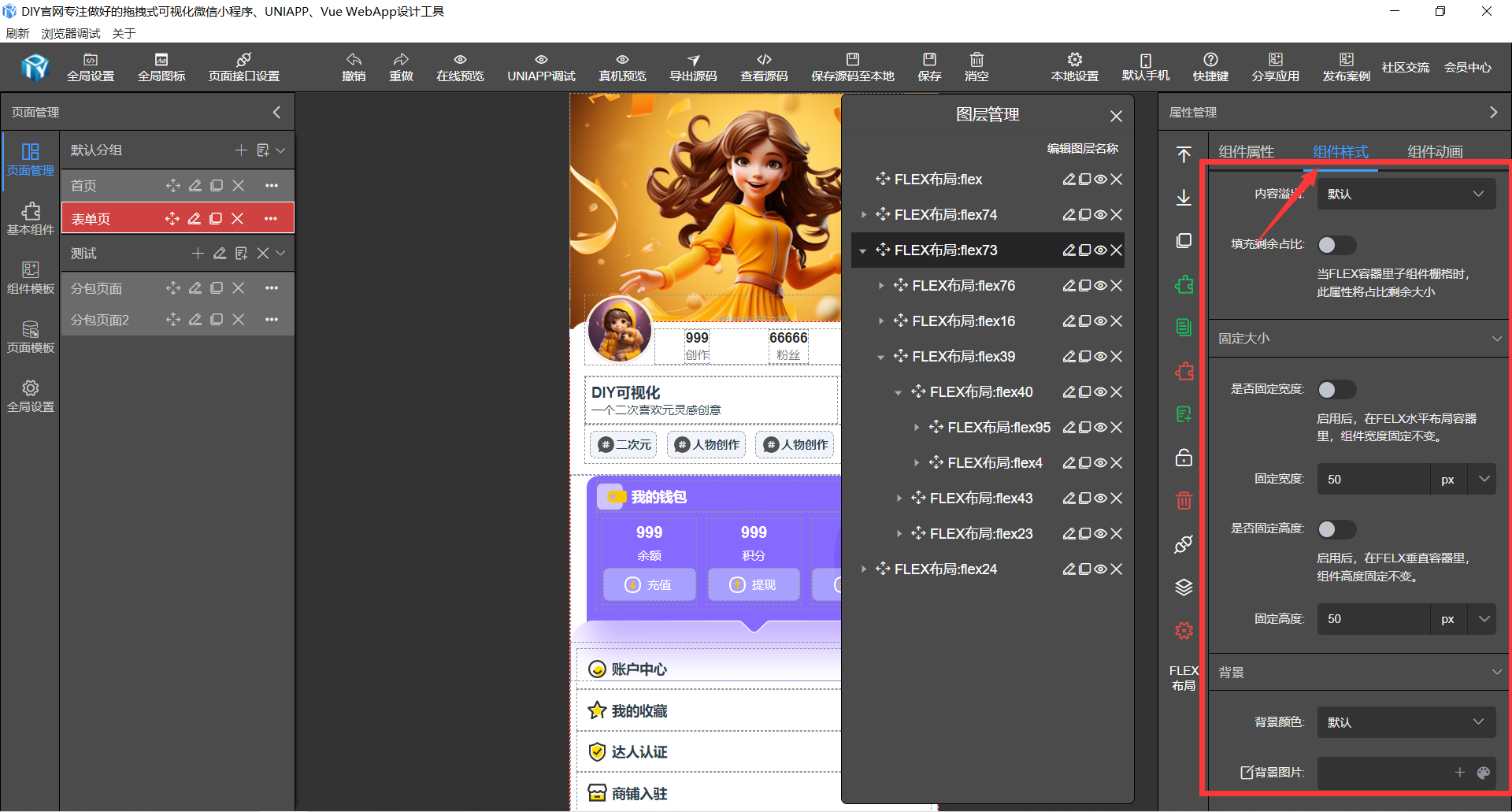Screen dimensions: 1512x812
Task: Click 导出源码
Action: click(x=693, y=68)
